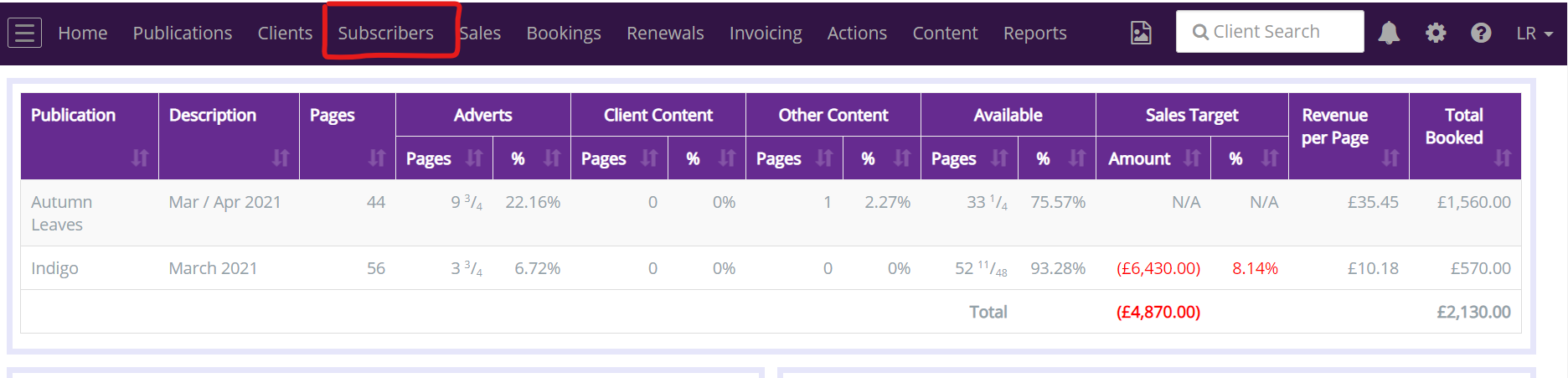This screenshot has height=378, width=1568.
Task: Sort table by Publication column
Action: tap(139, 158)
